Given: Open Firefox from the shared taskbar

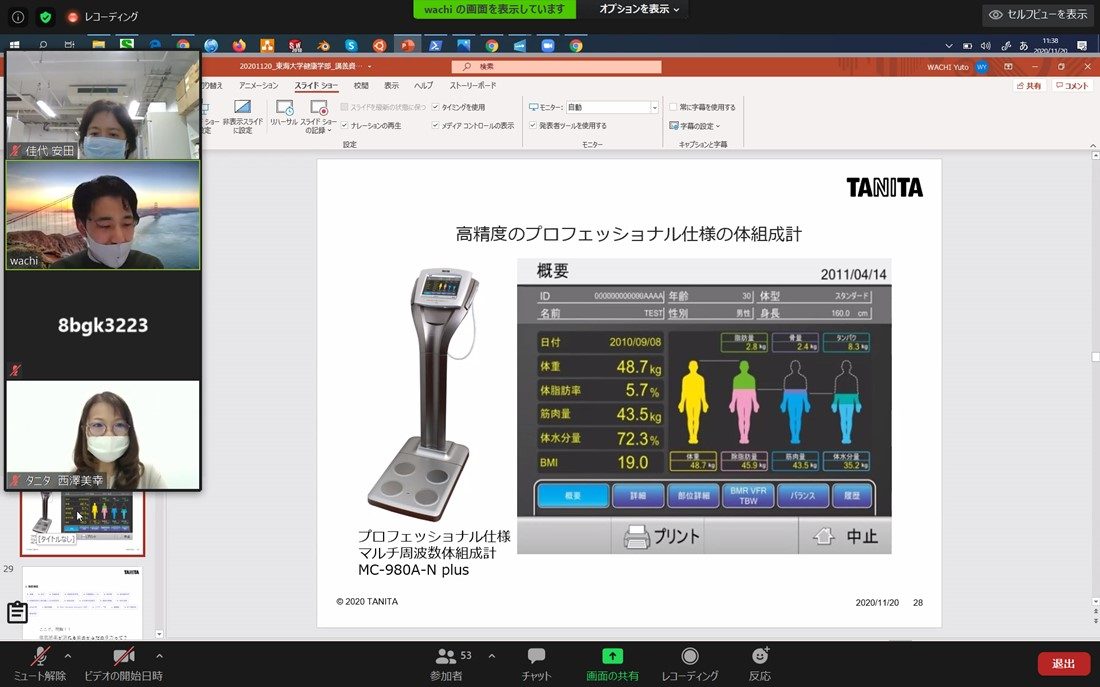Looking at the screenshot, I should pos(239,46).
